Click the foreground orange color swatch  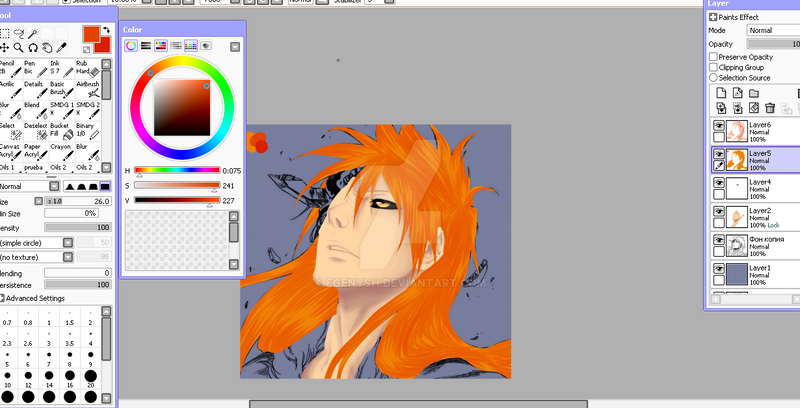tap(89, 33)
